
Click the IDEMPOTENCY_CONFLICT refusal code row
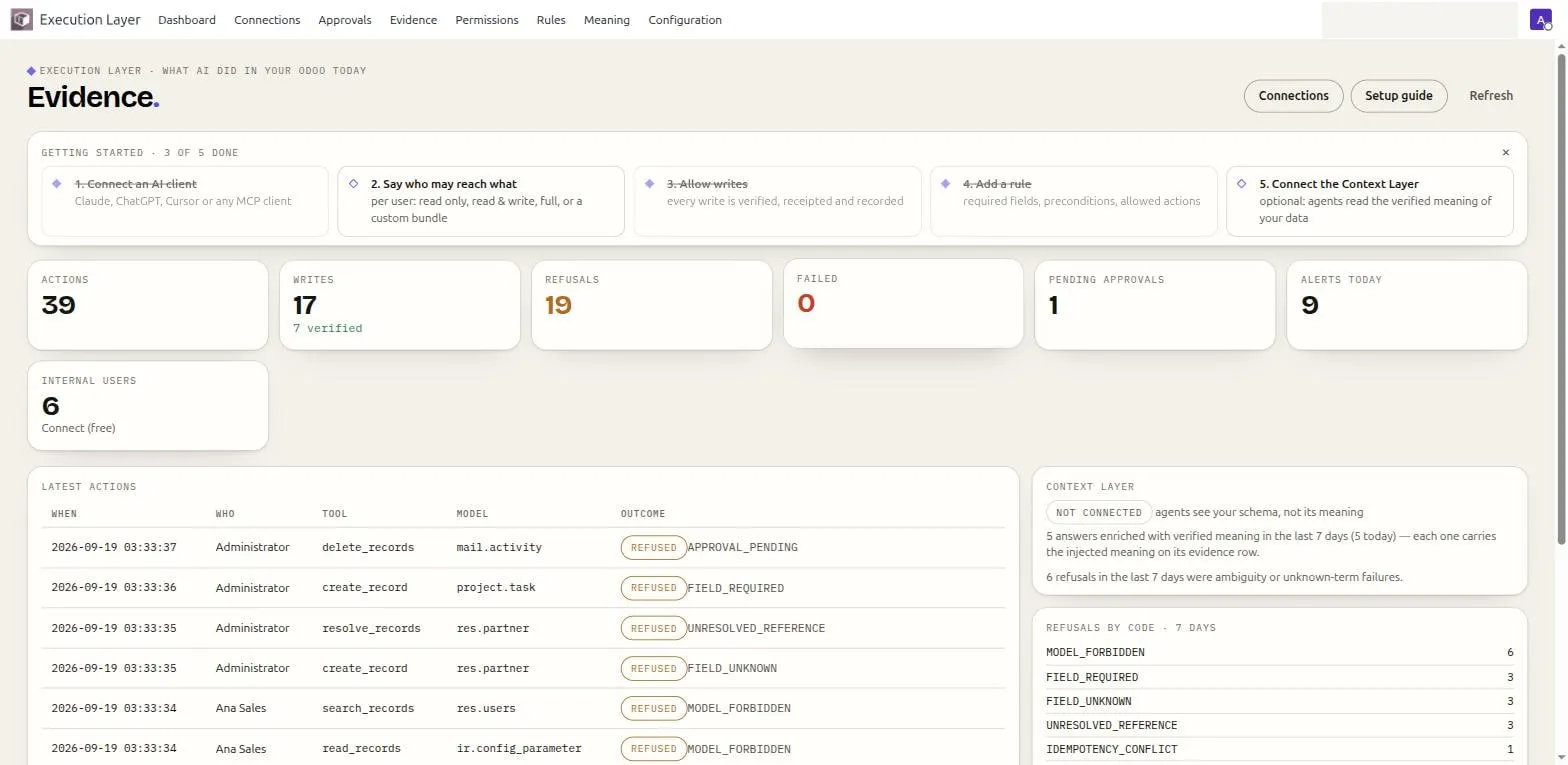[x=1279, y=749]
